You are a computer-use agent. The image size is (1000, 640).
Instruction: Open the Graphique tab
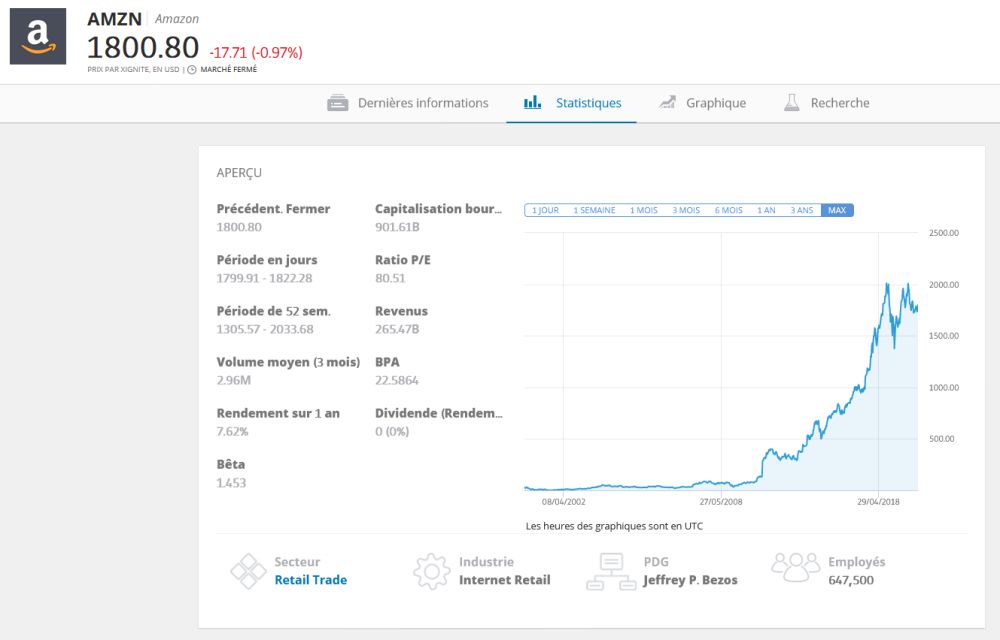(x=715, y=101)
